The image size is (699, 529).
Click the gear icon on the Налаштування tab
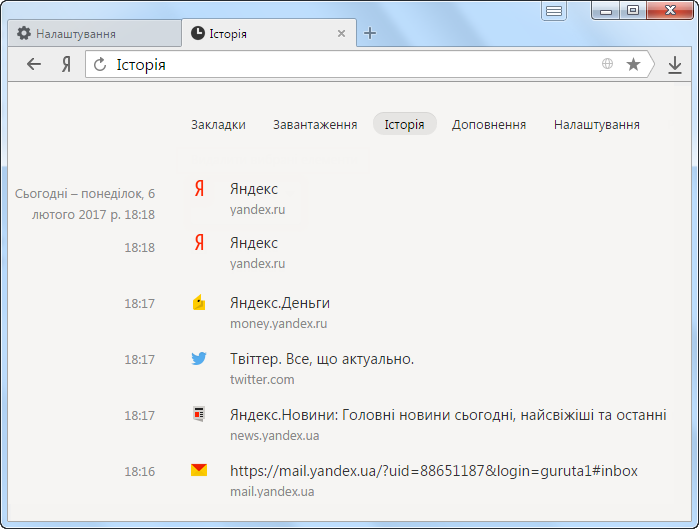click(x=24, y=33)
